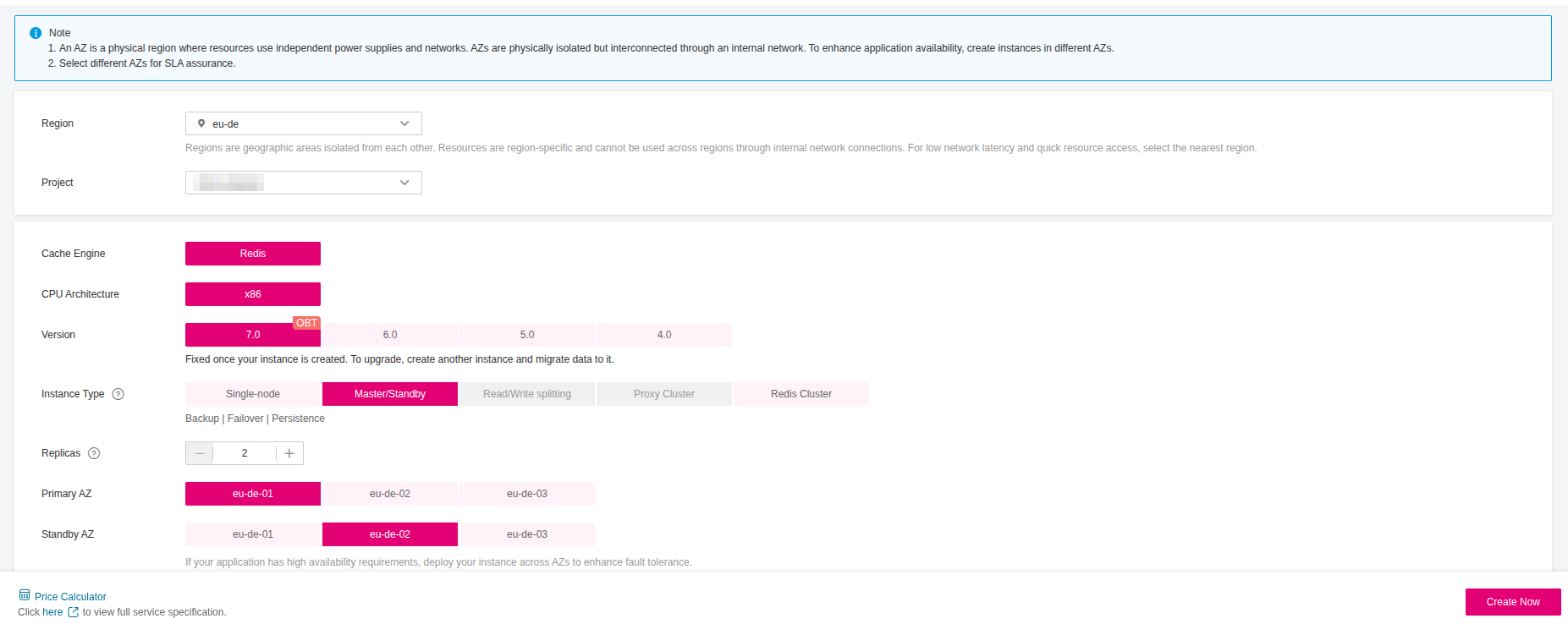Viewport: 1568px width, 624px height.
Task: Expand the Project dropdown
Action: [303, 183]
